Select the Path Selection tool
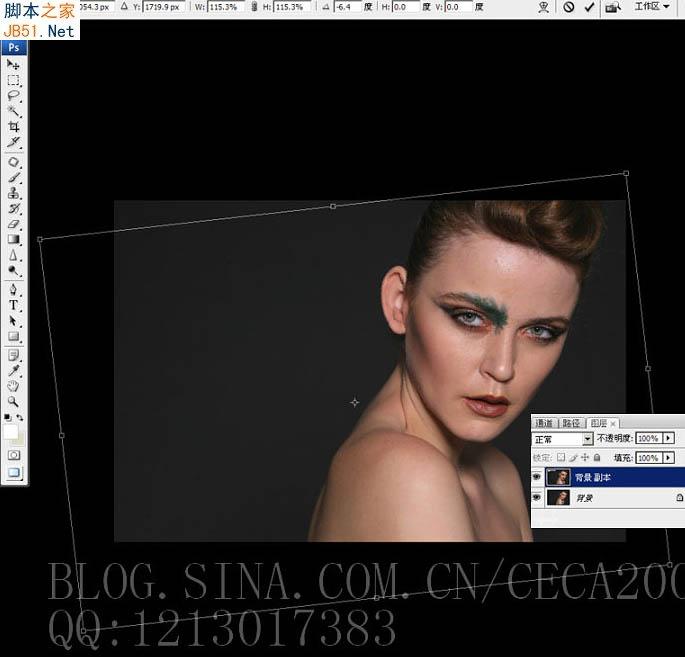Screen dimensions: 685x657 (x=13, y=321)
